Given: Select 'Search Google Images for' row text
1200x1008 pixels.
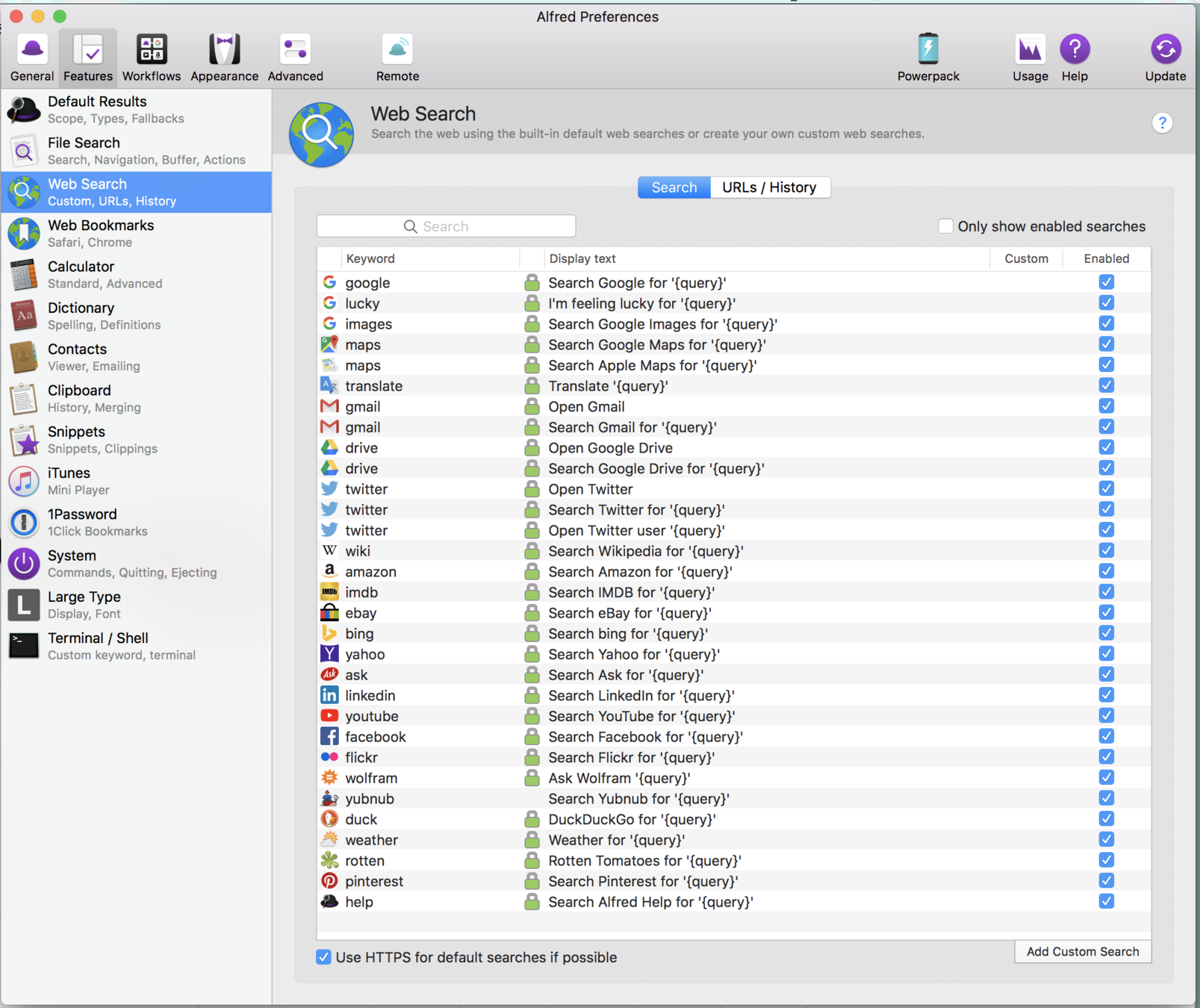Looking at the screenshot, I should point(662,324).
